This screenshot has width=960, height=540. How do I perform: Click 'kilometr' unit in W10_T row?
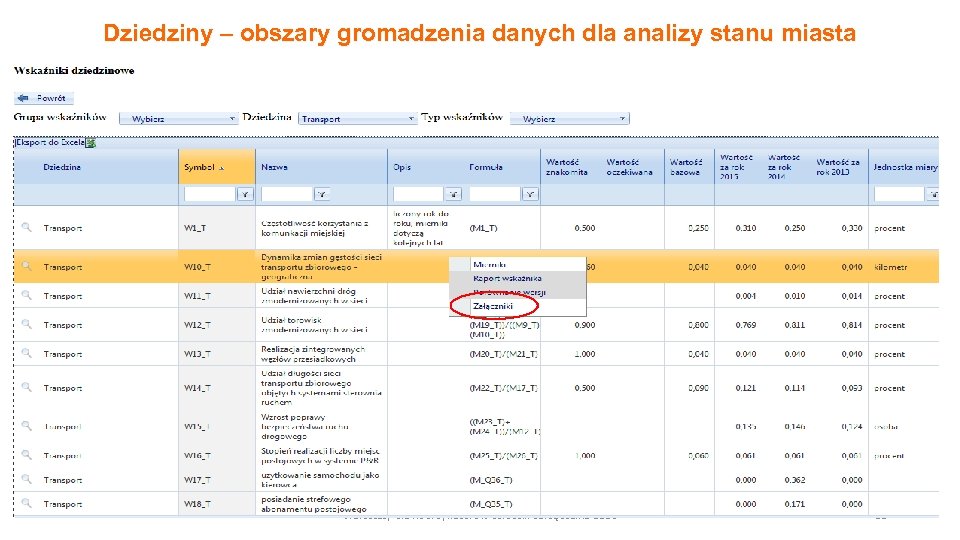(891, 267)
